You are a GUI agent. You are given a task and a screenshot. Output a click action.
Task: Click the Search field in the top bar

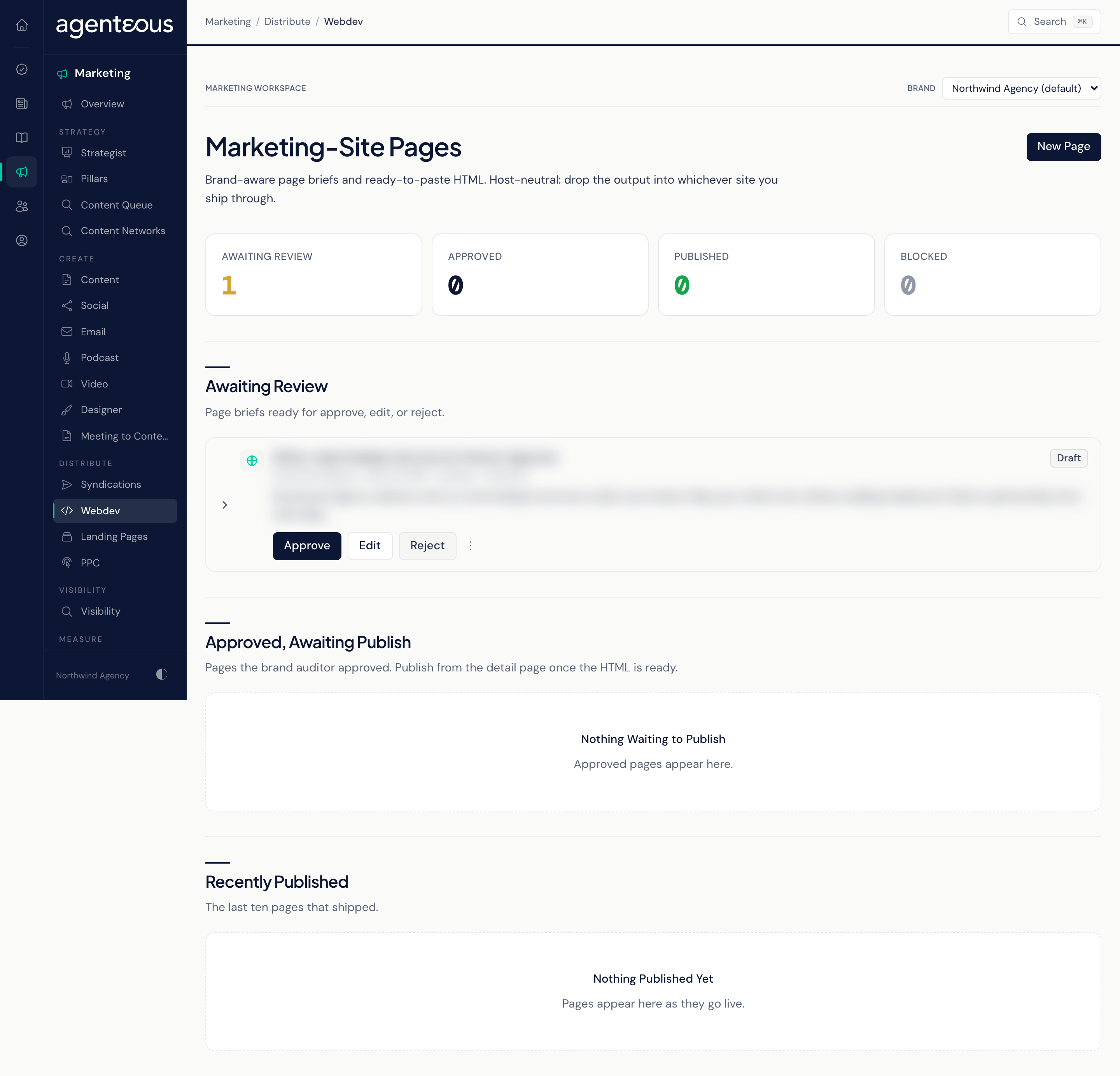coord(1054,22)
